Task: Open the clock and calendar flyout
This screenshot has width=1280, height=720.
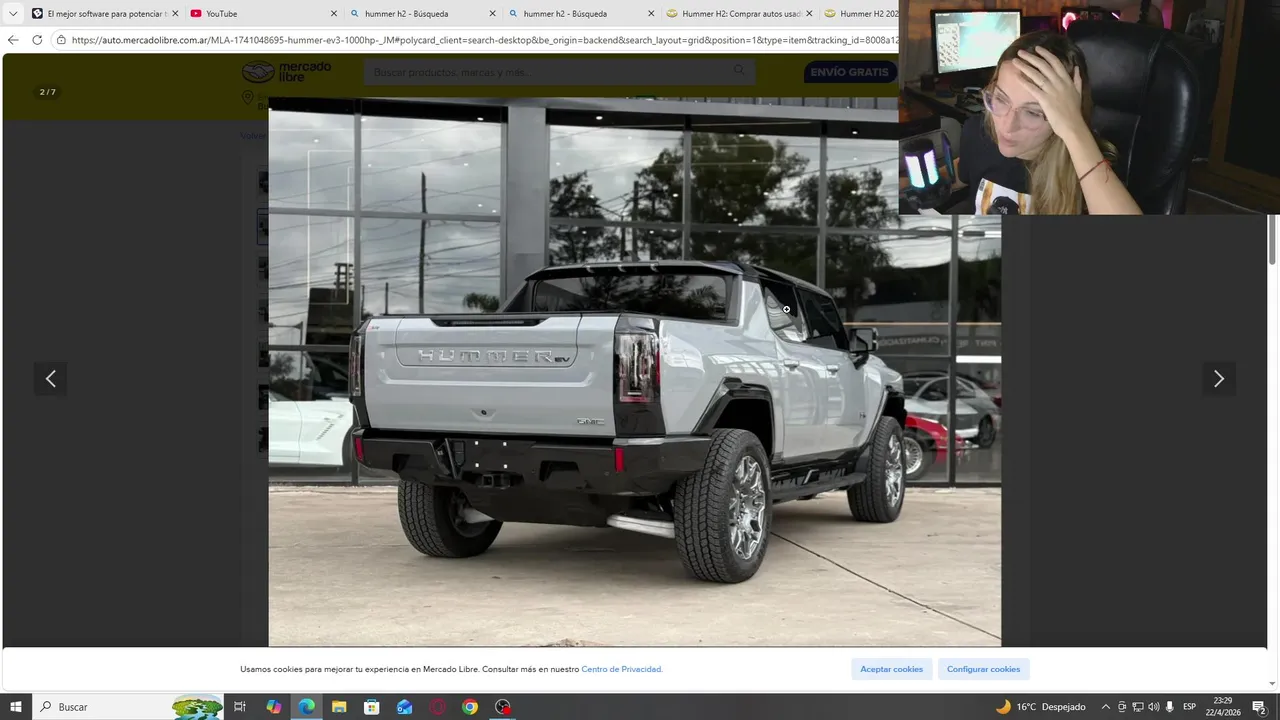Action: point(1222,707)
